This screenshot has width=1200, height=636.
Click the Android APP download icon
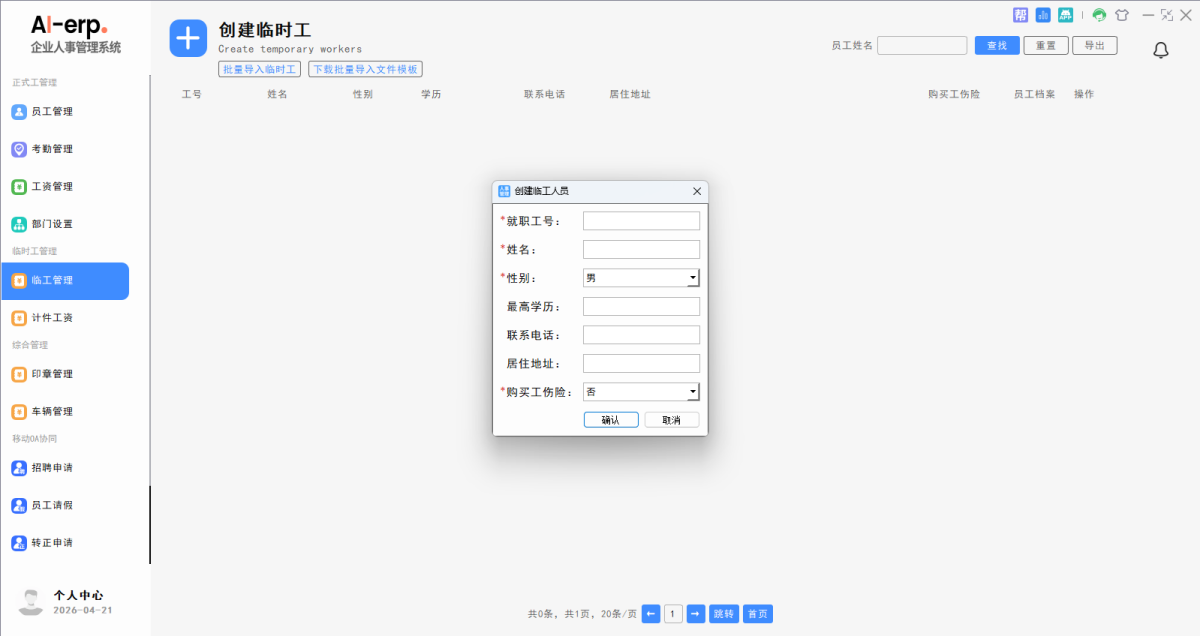(1066, 15)
